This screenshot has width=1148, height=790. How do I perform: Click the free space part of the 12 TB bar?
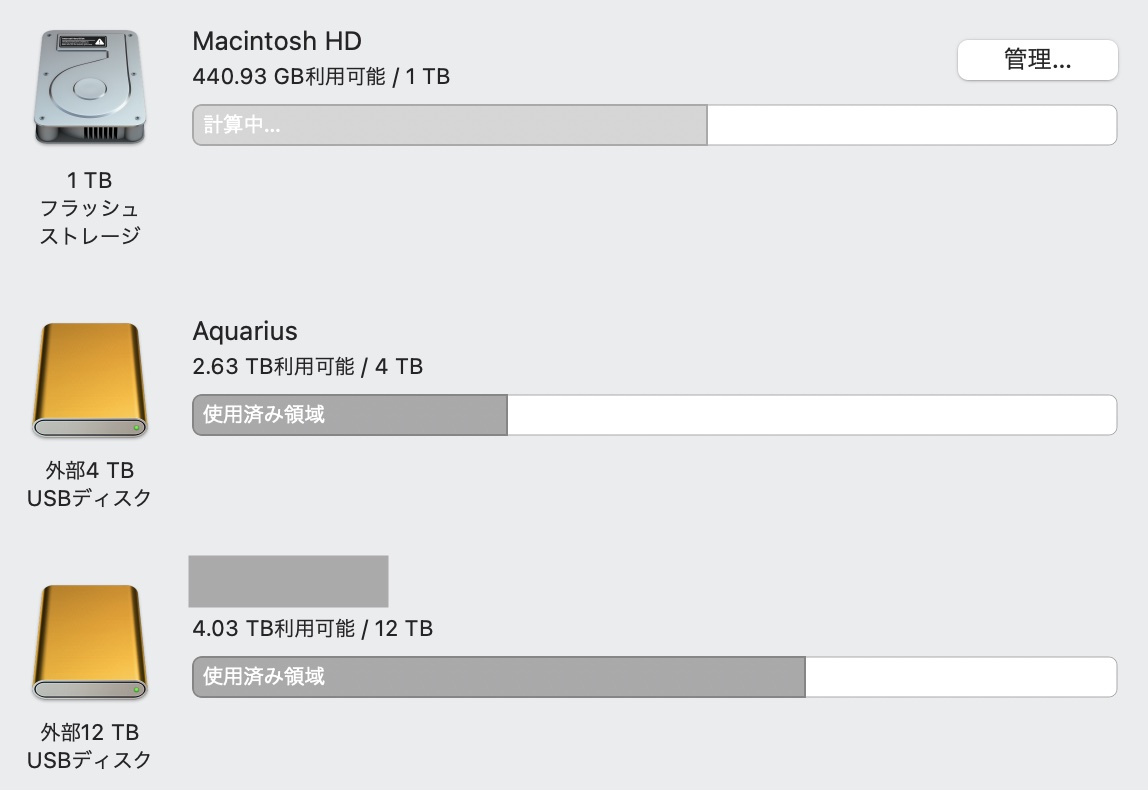[x=960, y=677]
